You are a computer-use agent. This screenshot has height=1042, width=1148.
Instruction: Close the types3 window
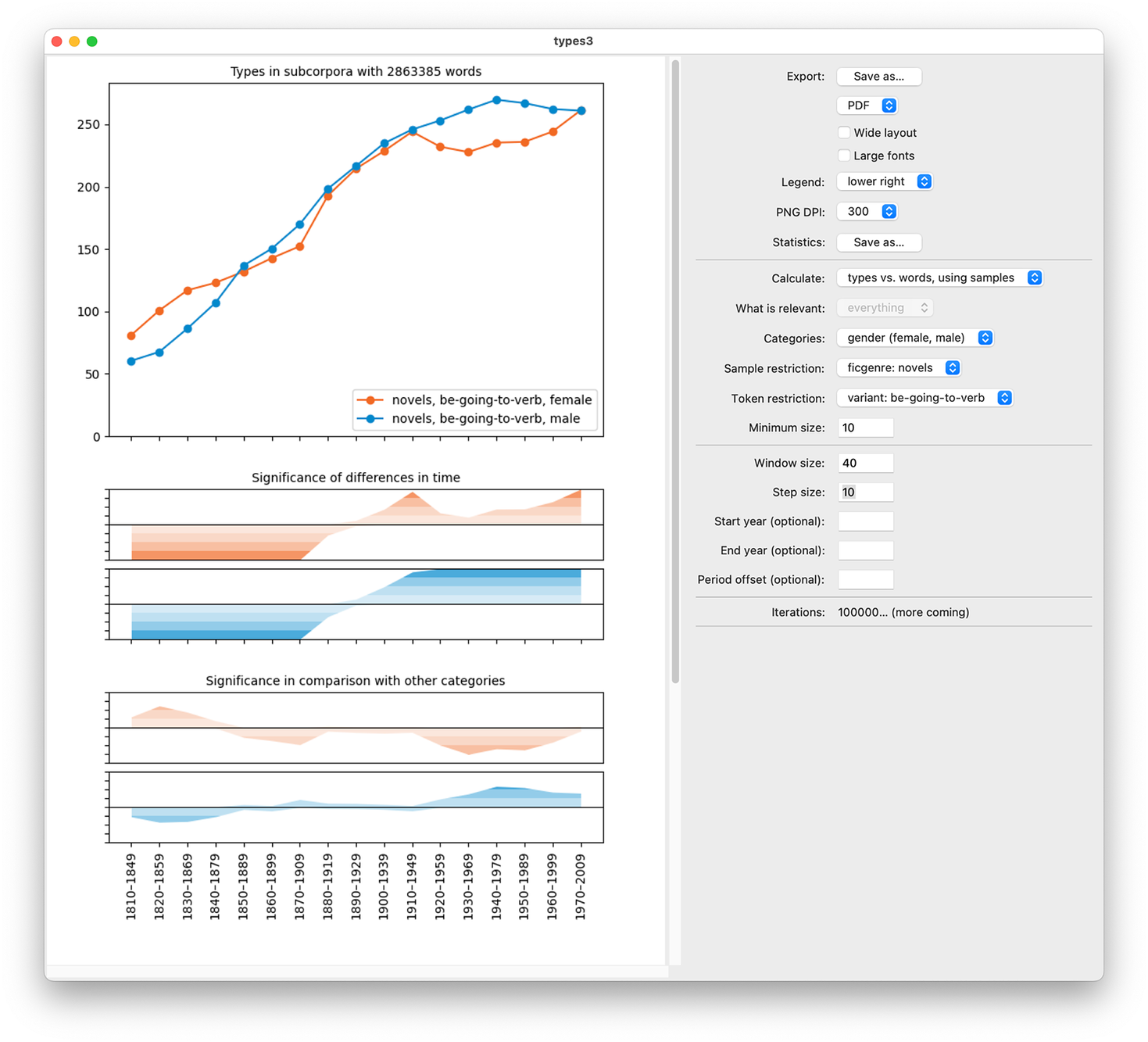pyautogui.click(x=57, y=41)
